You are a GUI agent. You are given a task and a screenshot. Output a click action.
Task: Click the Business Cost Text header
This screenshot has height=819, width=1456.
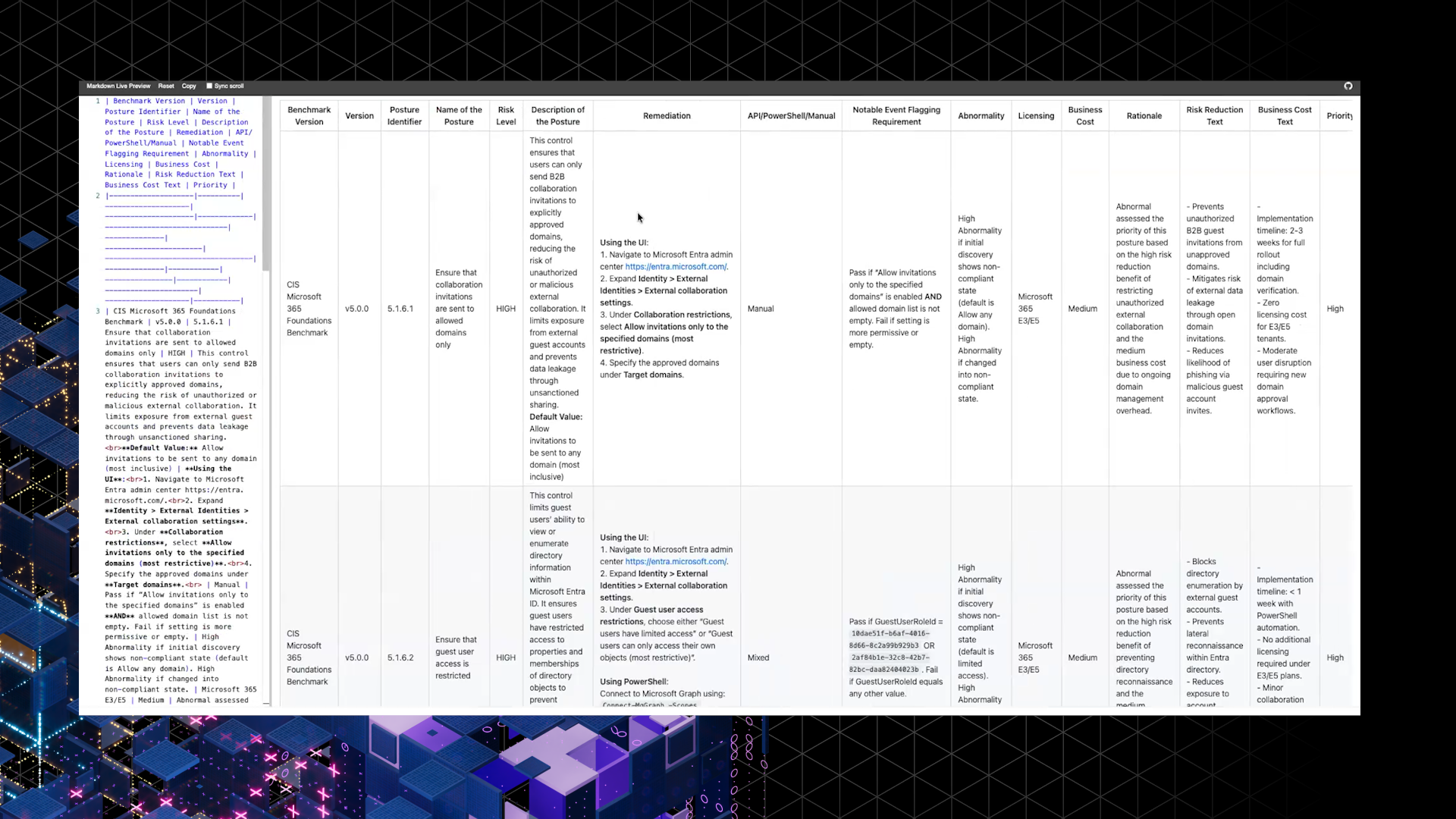click(1285, 116)
